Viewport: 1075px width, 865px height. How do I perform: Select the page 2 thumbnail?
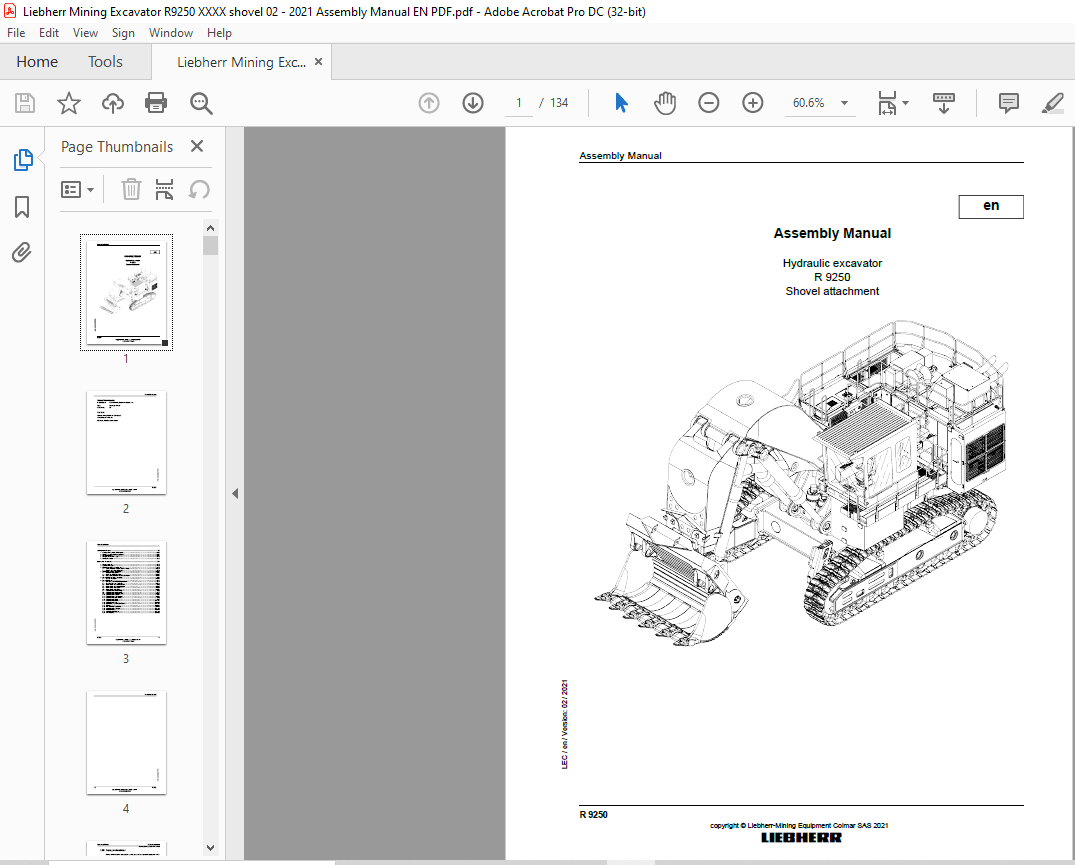click(x=125, y=443)
